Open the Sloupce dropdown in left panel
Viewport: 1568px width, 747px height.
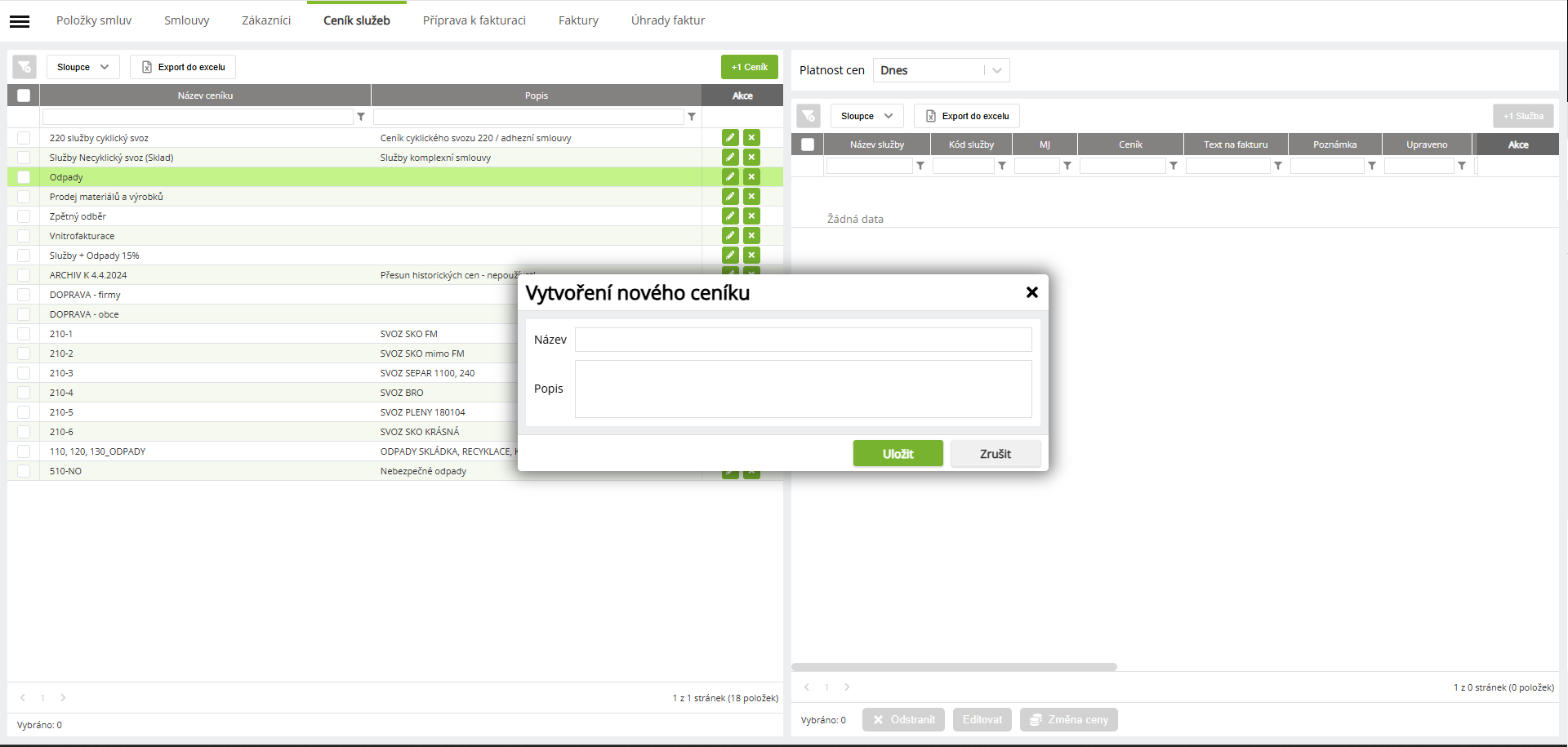tap(83, 67)
